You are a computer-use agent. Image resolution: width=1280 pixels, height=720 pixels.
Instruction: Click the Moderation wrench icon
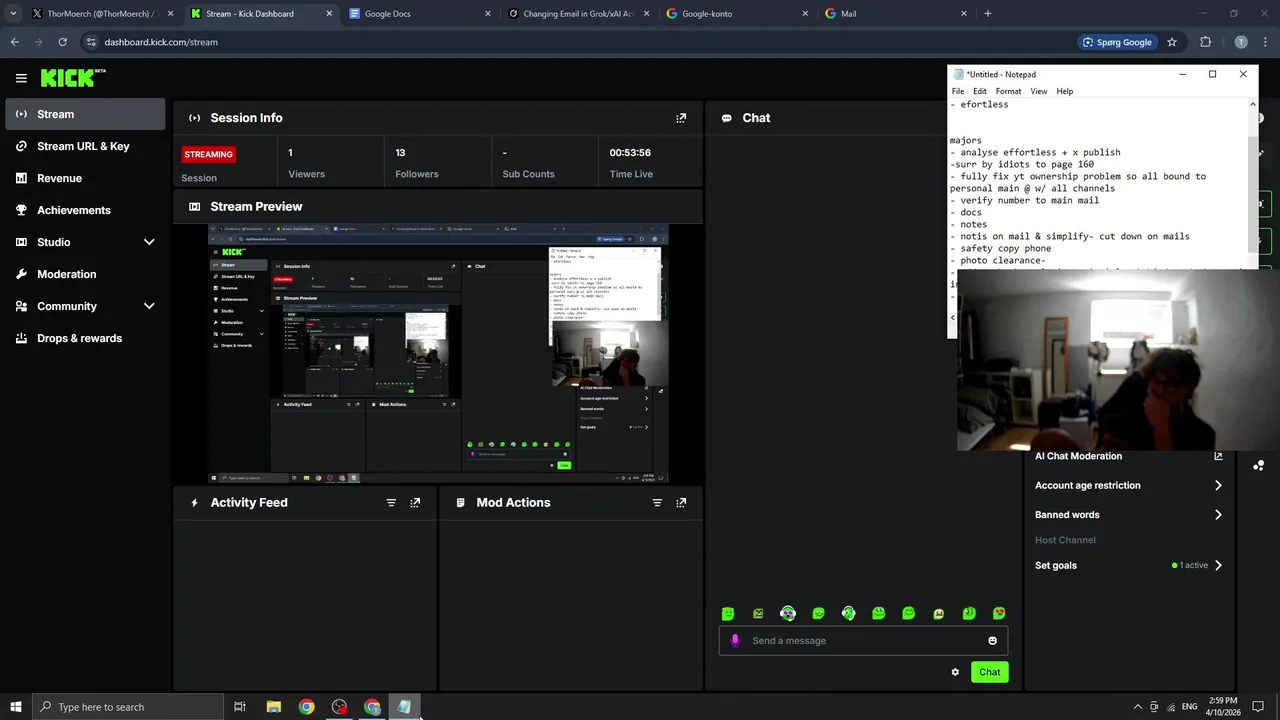(x=21, y=274)
